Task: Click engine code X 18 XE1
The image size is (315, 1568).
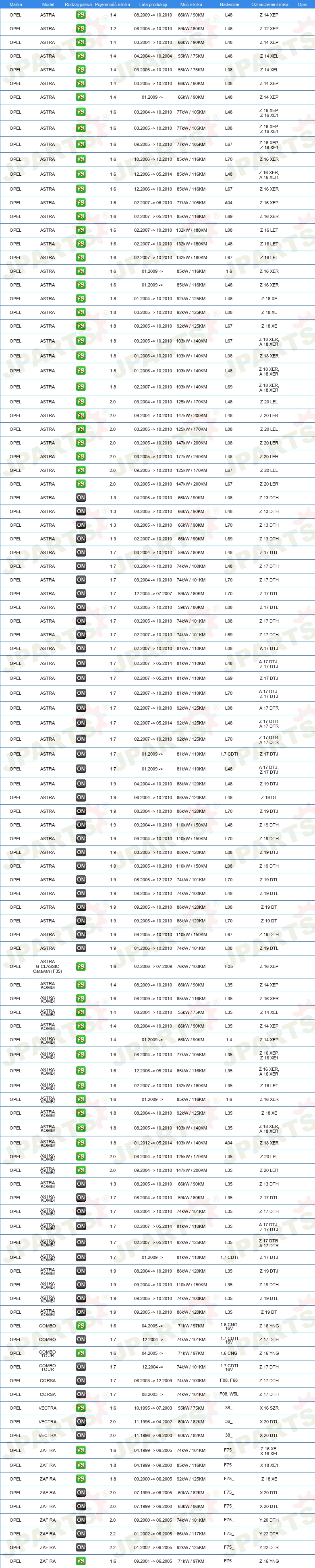Action: pos(269,1465)
